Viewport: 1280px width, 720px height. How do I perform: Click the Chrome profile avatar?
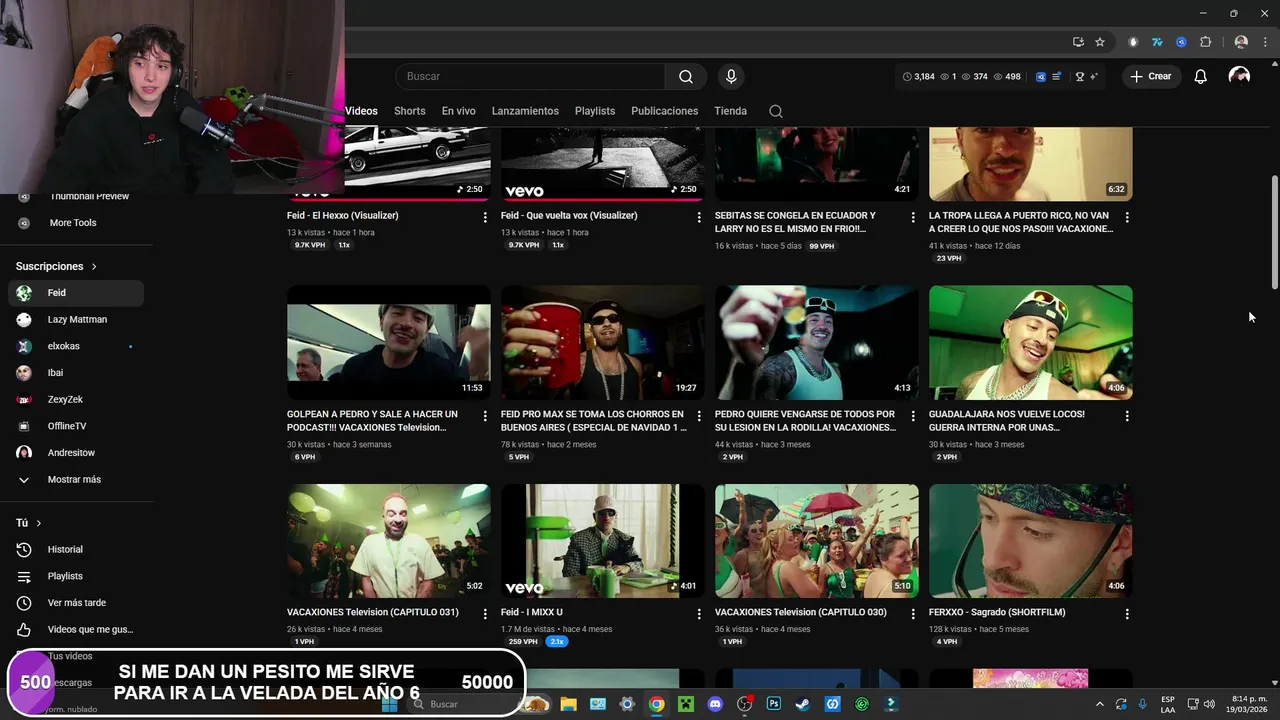tap(1241, 42)
